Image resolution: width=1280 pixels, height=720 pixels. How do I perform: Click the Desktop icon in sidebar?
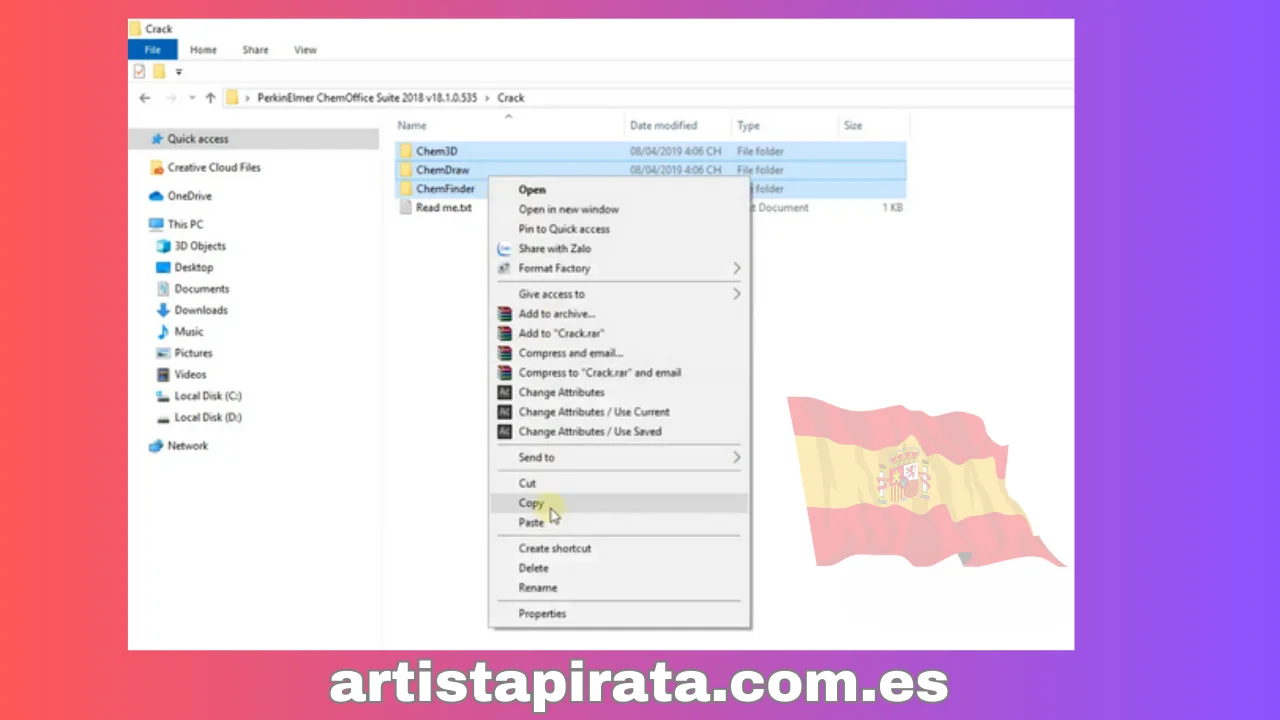click(164, 267)
